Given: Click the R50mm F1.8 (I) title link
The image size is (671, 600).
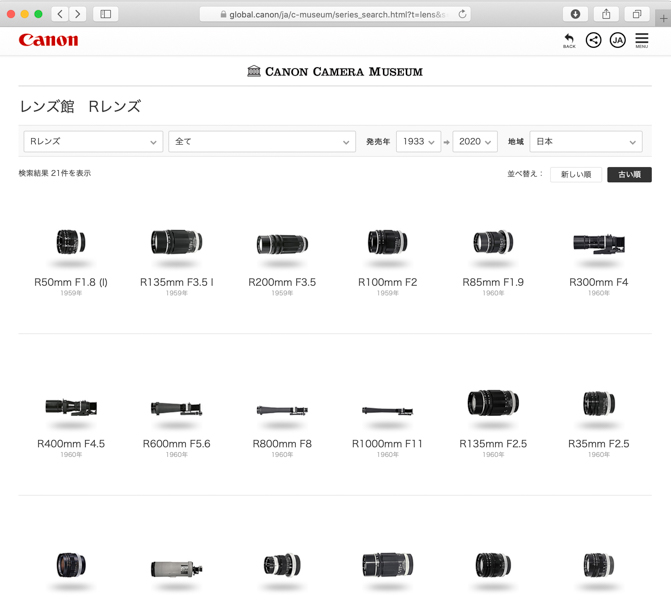Looking at the screenshot, I should 71,282.
